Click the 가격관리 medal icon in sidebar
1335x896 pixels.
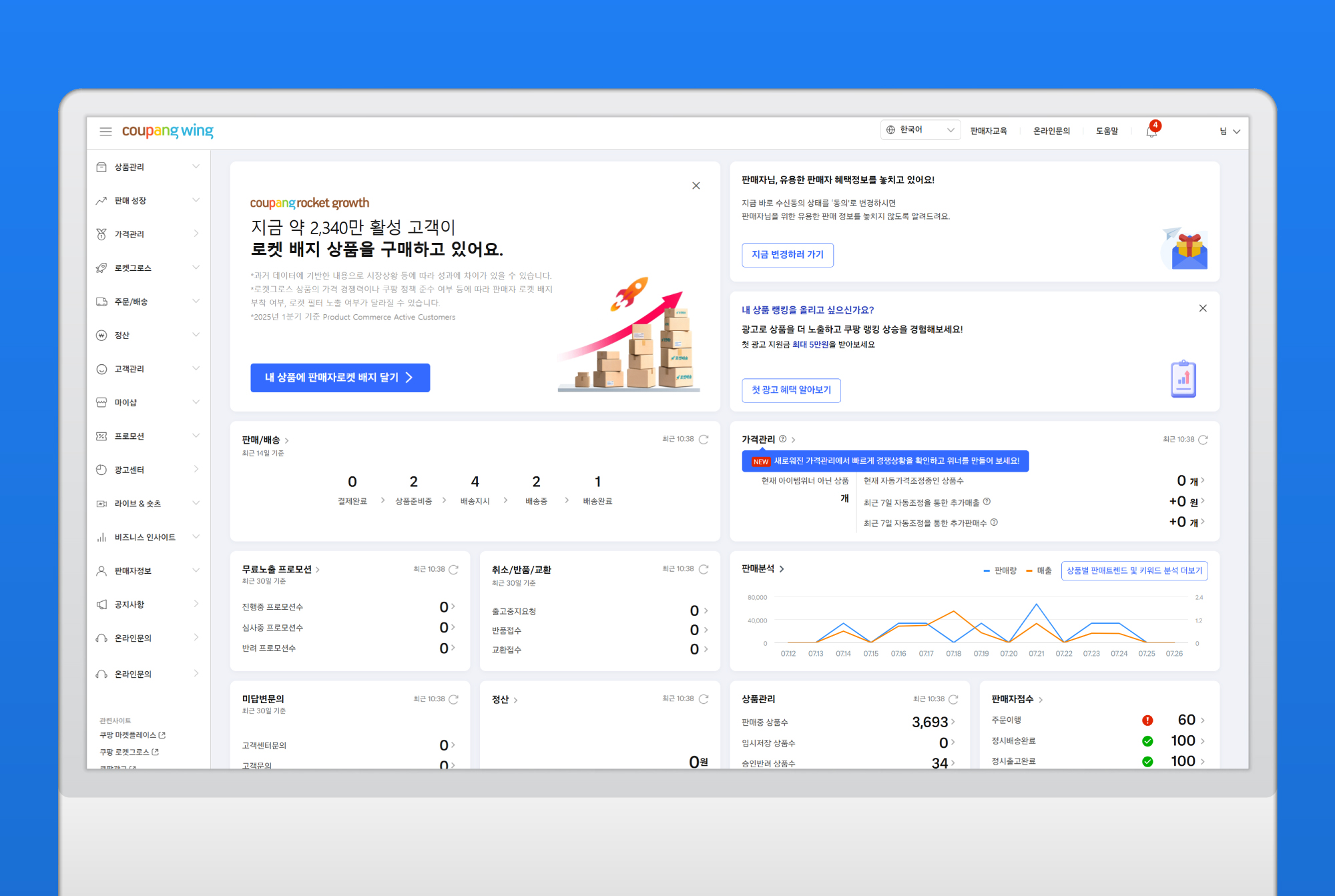click(x=101, y=234)
